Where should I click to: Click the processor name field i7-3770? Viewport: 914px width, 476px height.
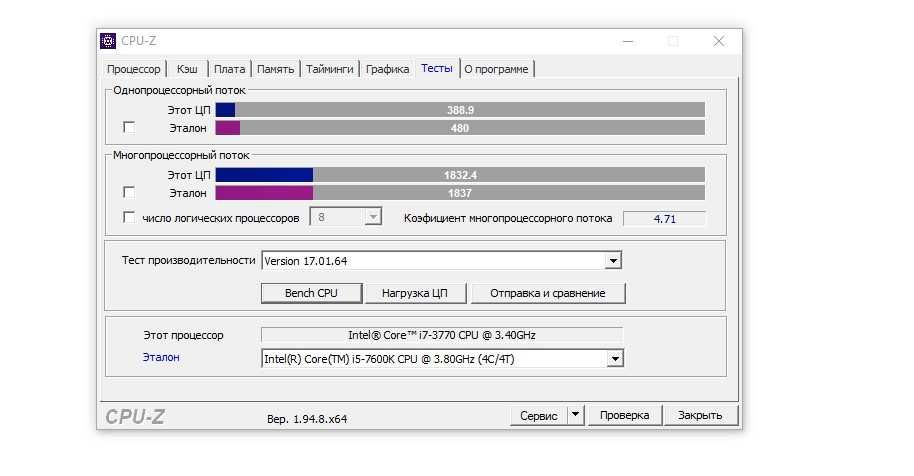click(442, 335)
